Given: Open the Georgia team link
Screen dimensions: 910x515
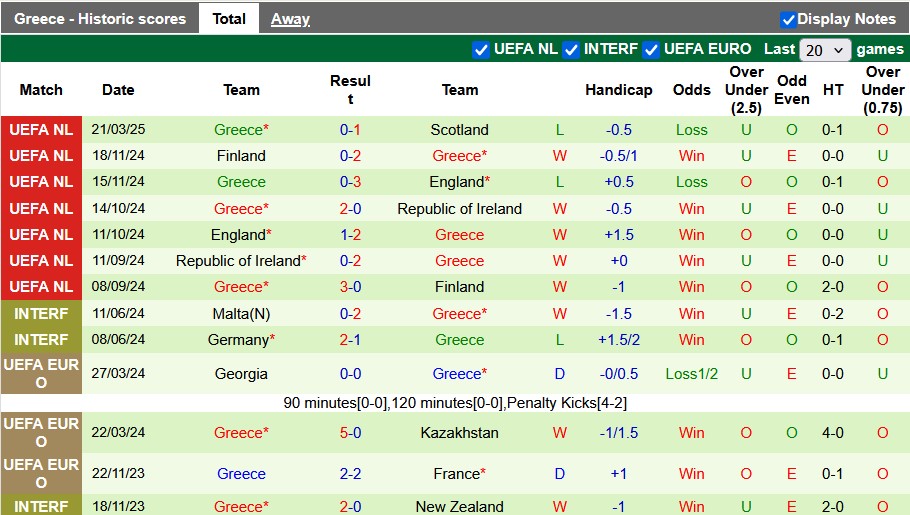Looking at the screenshot, I should point(241,374).
